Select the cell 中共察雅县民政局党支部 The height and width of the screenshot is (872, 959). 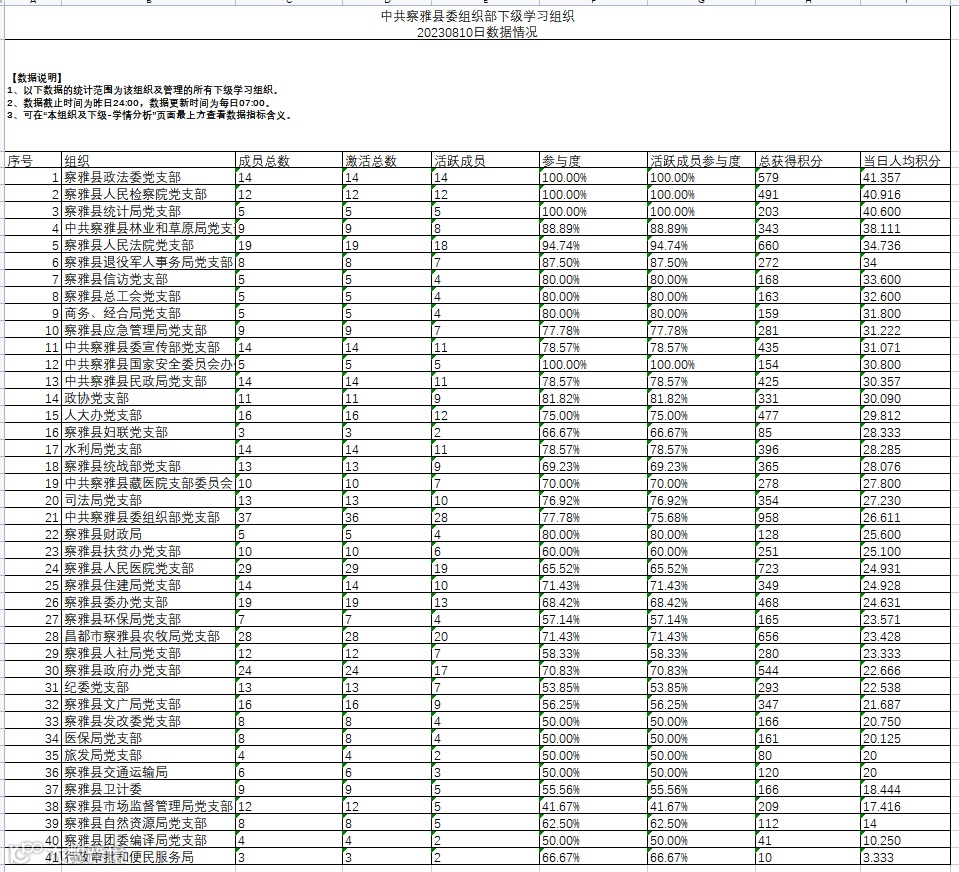click(x=149, y=382)
